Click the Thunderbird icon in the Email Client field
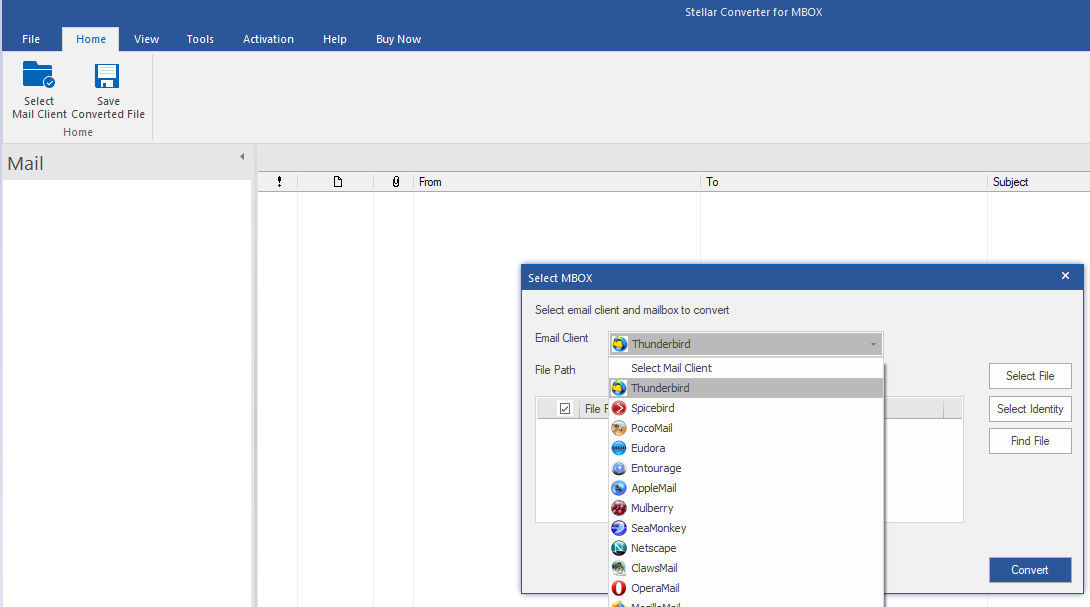 click(x=619, y=344)
